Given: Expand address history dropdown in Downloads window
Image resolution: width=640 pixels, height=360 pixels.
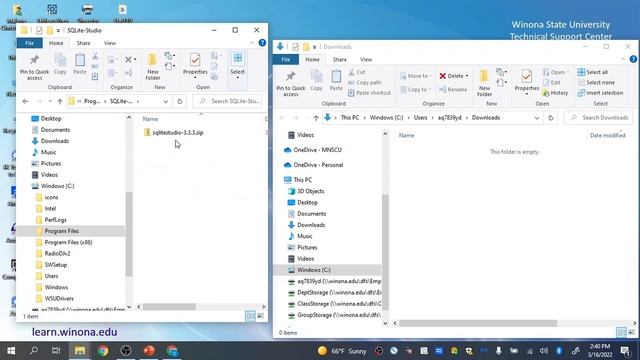Looking at the screenshot, I should [x=536, y=118].
